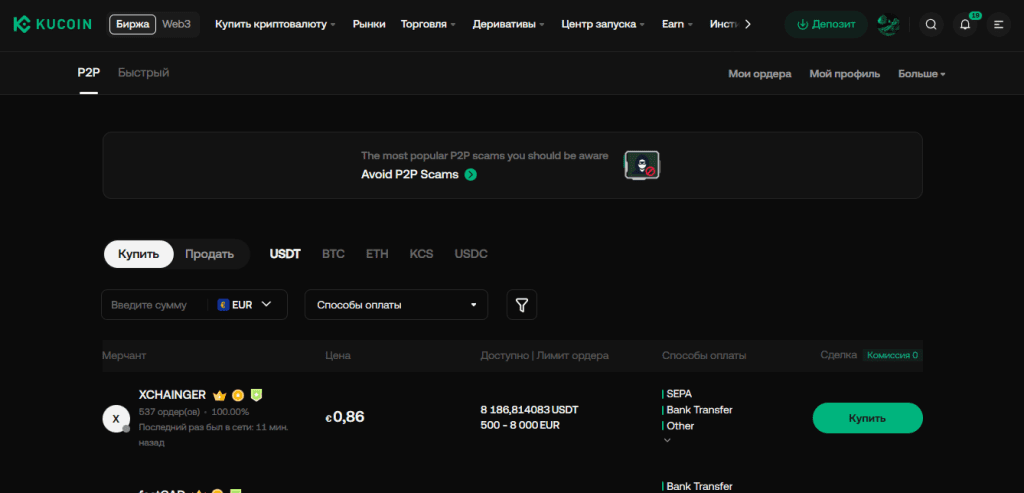Select the Купить side toggle
Screen dimensions: 1024x493
(138, 255)
